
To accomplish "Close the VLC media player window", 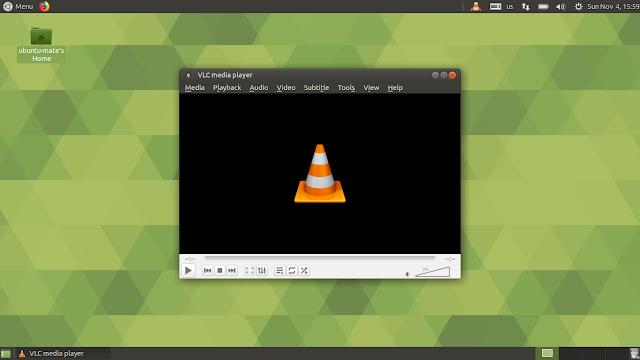I will (x=452, y=75).
